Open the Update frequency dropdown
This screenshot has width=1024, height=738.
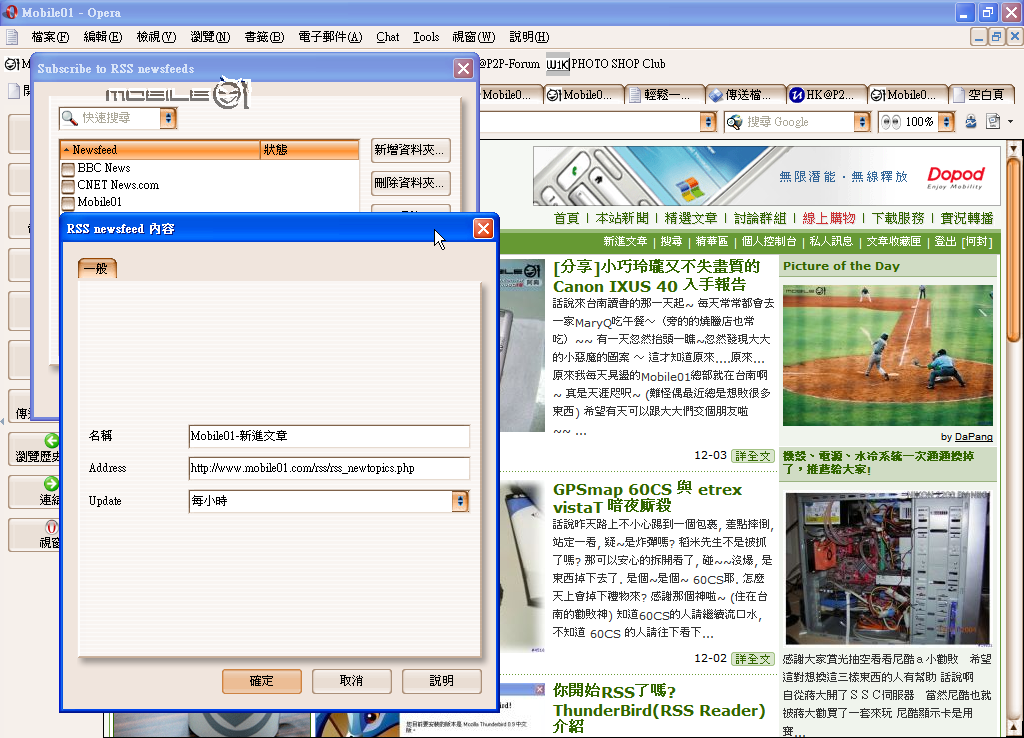pos(460,501)
